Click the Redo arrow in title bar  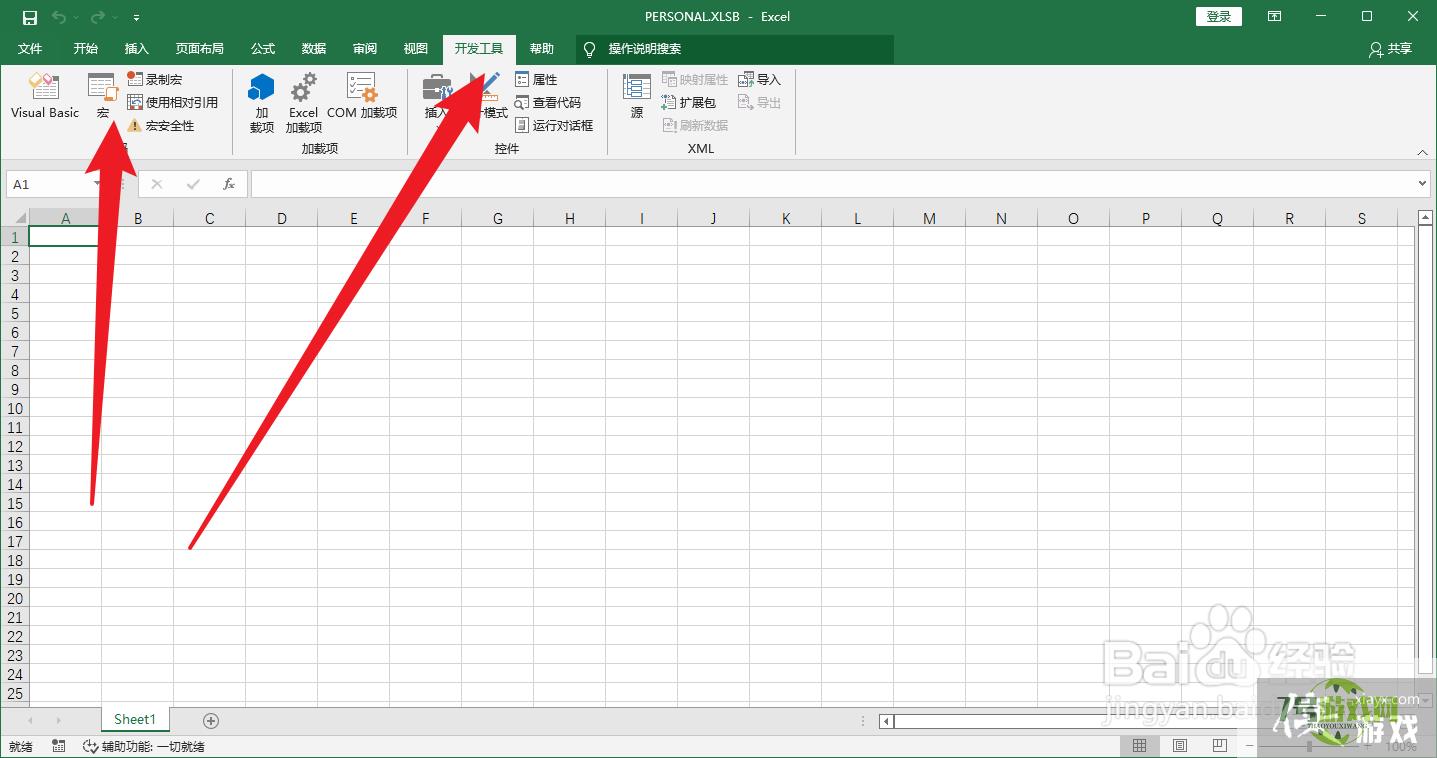coord(98,17)
